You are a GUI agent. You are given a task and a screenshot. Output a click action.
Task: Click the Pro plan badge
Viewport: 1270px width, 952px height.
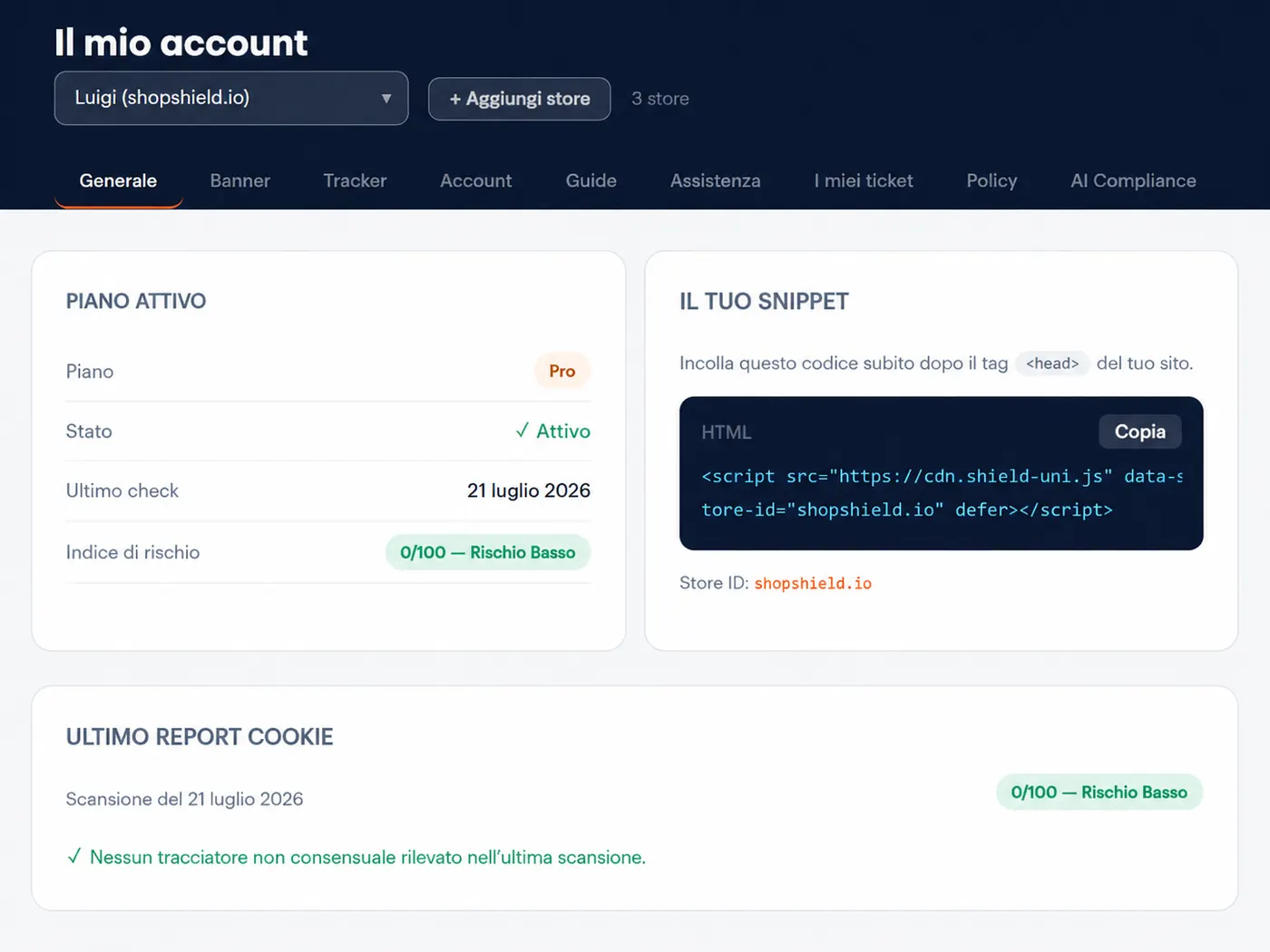tap(562, 371)
